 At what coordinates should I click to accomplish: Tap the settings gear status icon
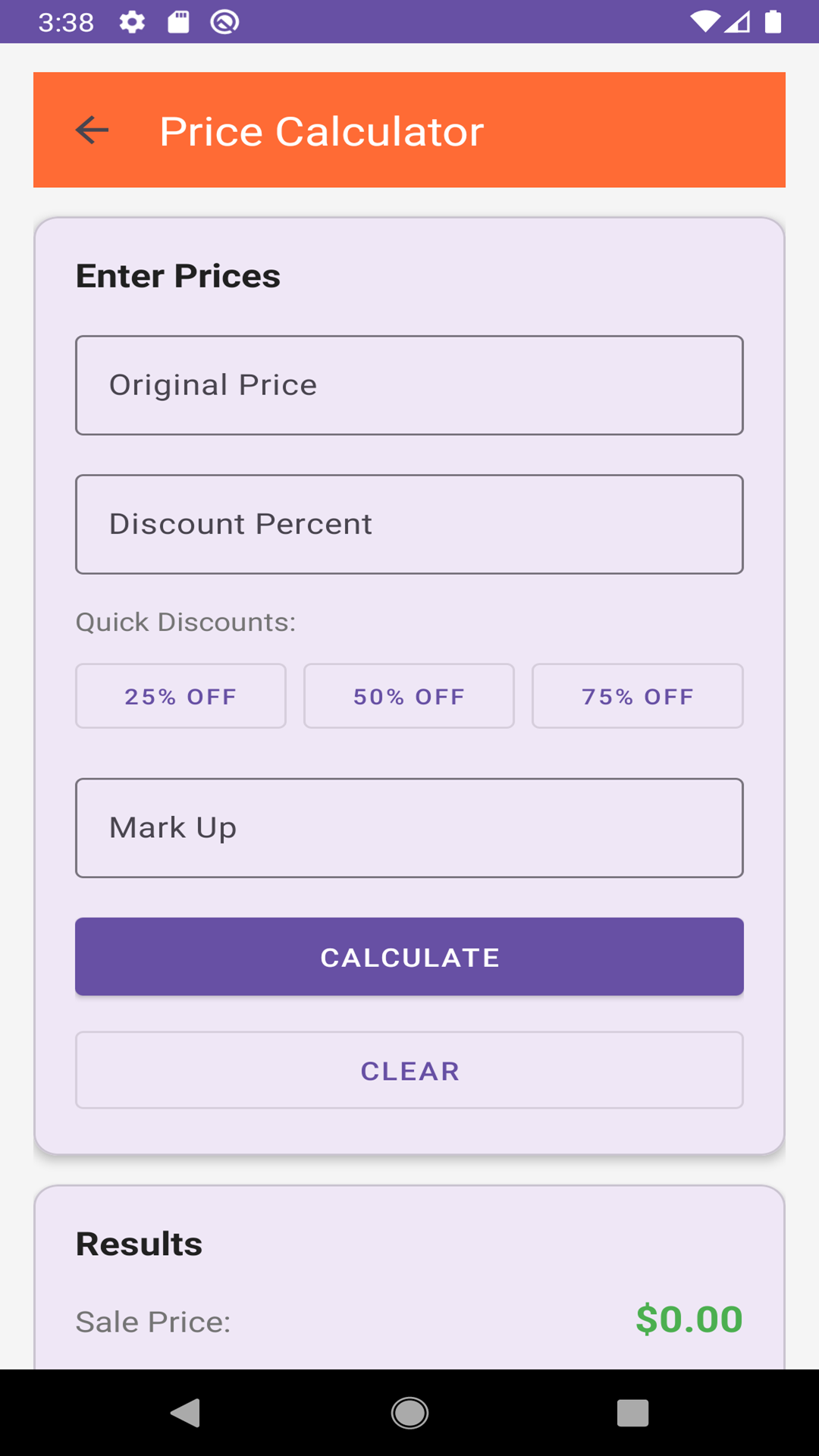(x=132, y=22)
